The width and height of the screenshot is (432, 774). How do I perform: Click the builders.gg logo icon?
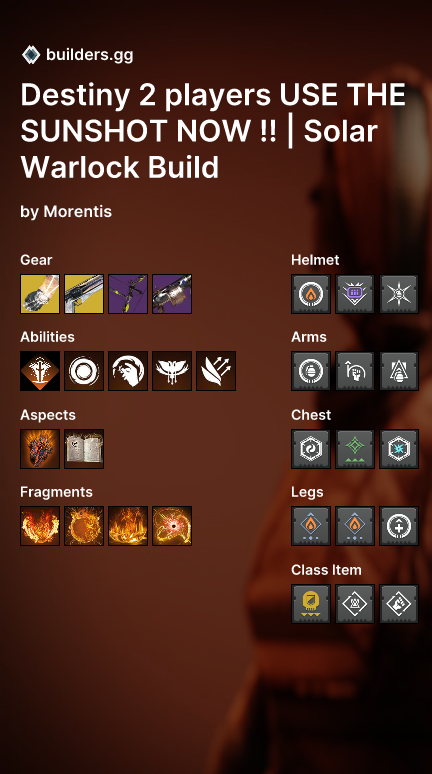click(x=31, y=55)
